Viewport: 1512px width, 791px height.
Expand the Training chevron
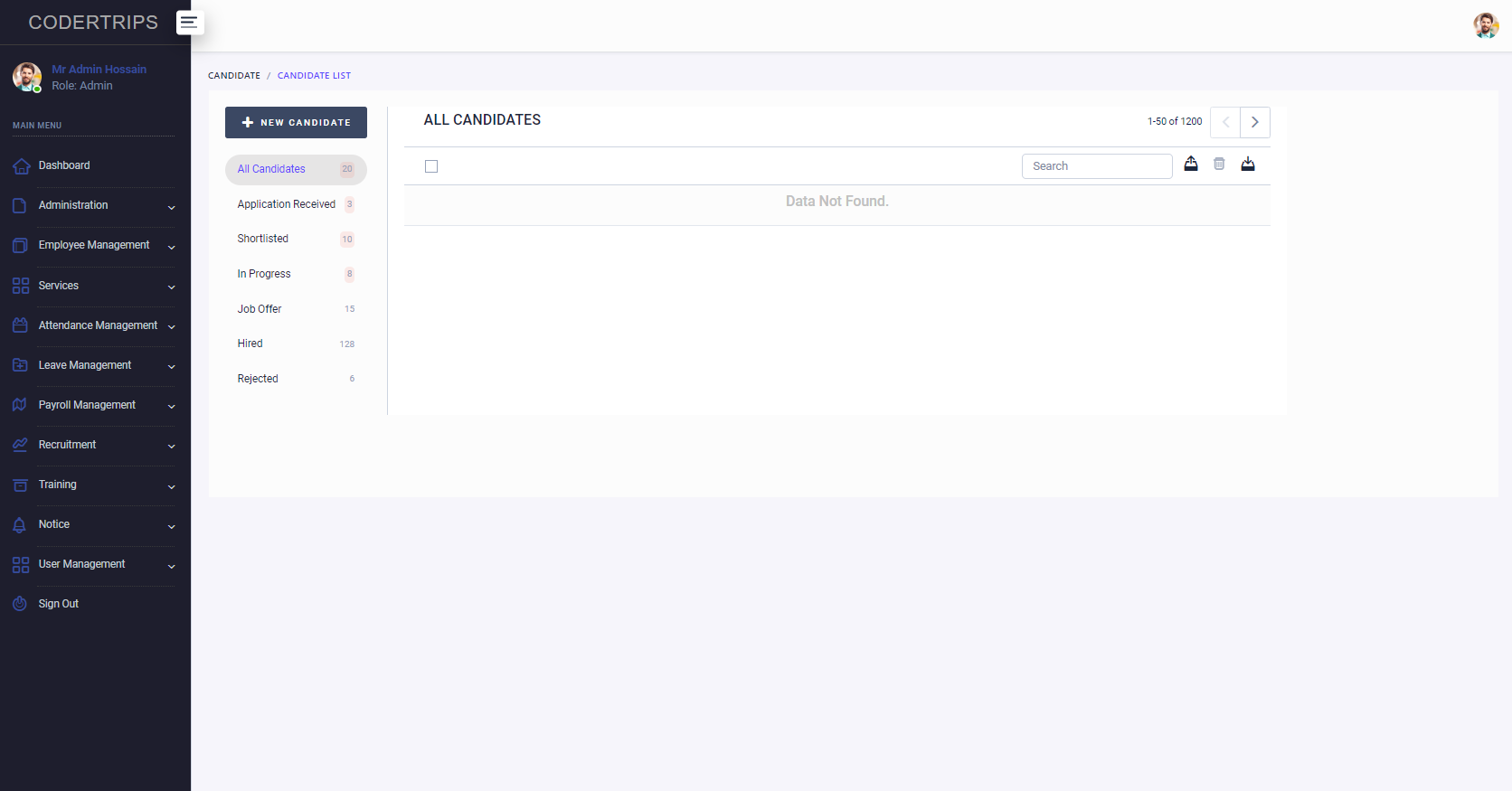coord(171,487)
